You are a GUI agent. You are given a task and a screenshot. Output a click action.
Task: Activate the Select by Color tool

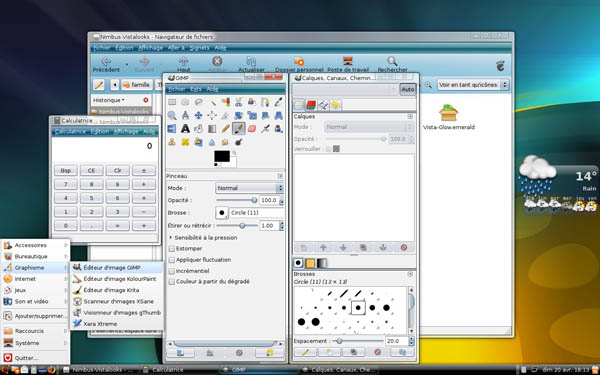(225, 102)
